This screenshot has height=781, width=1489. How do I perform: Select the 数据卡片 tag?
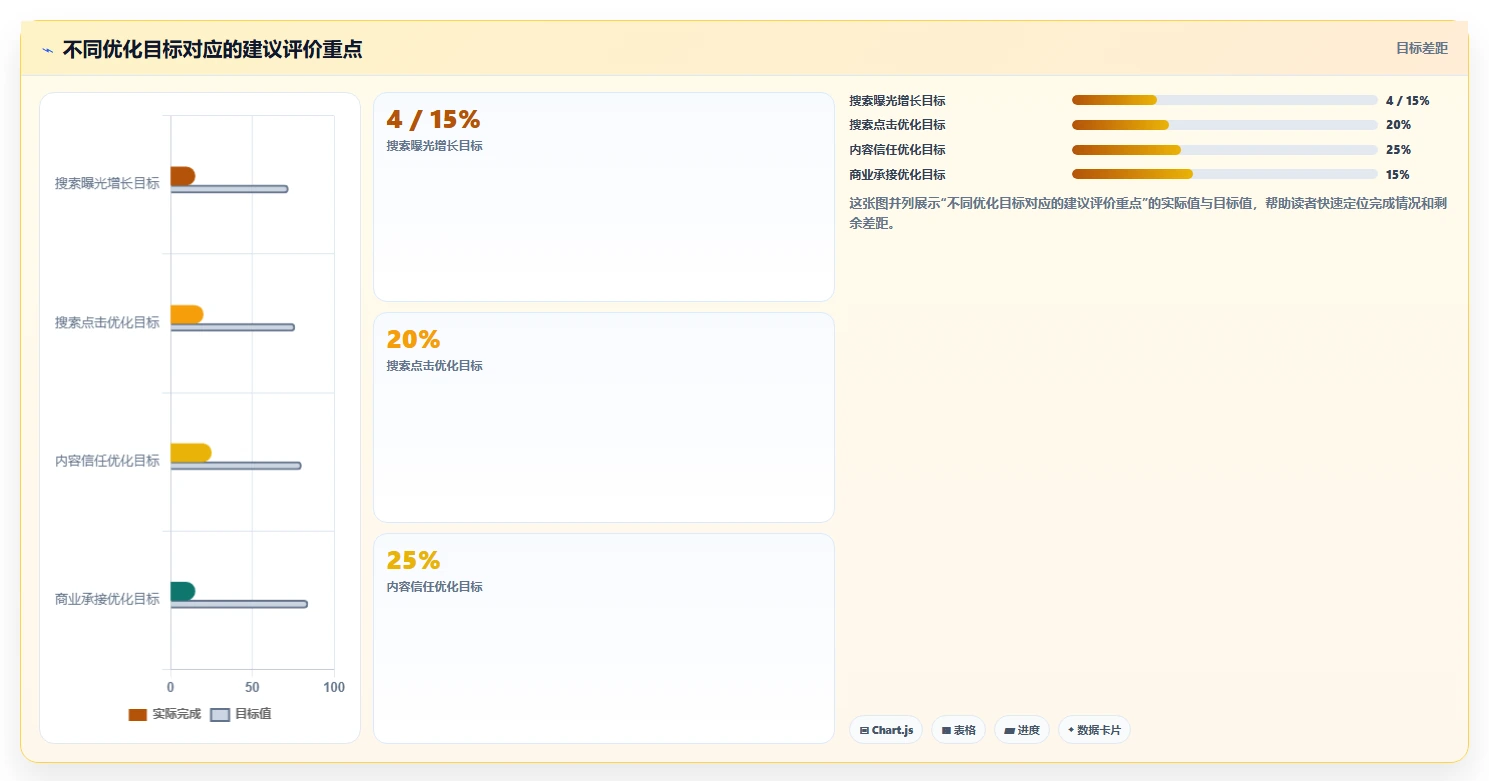click(x=1094, y=730)
